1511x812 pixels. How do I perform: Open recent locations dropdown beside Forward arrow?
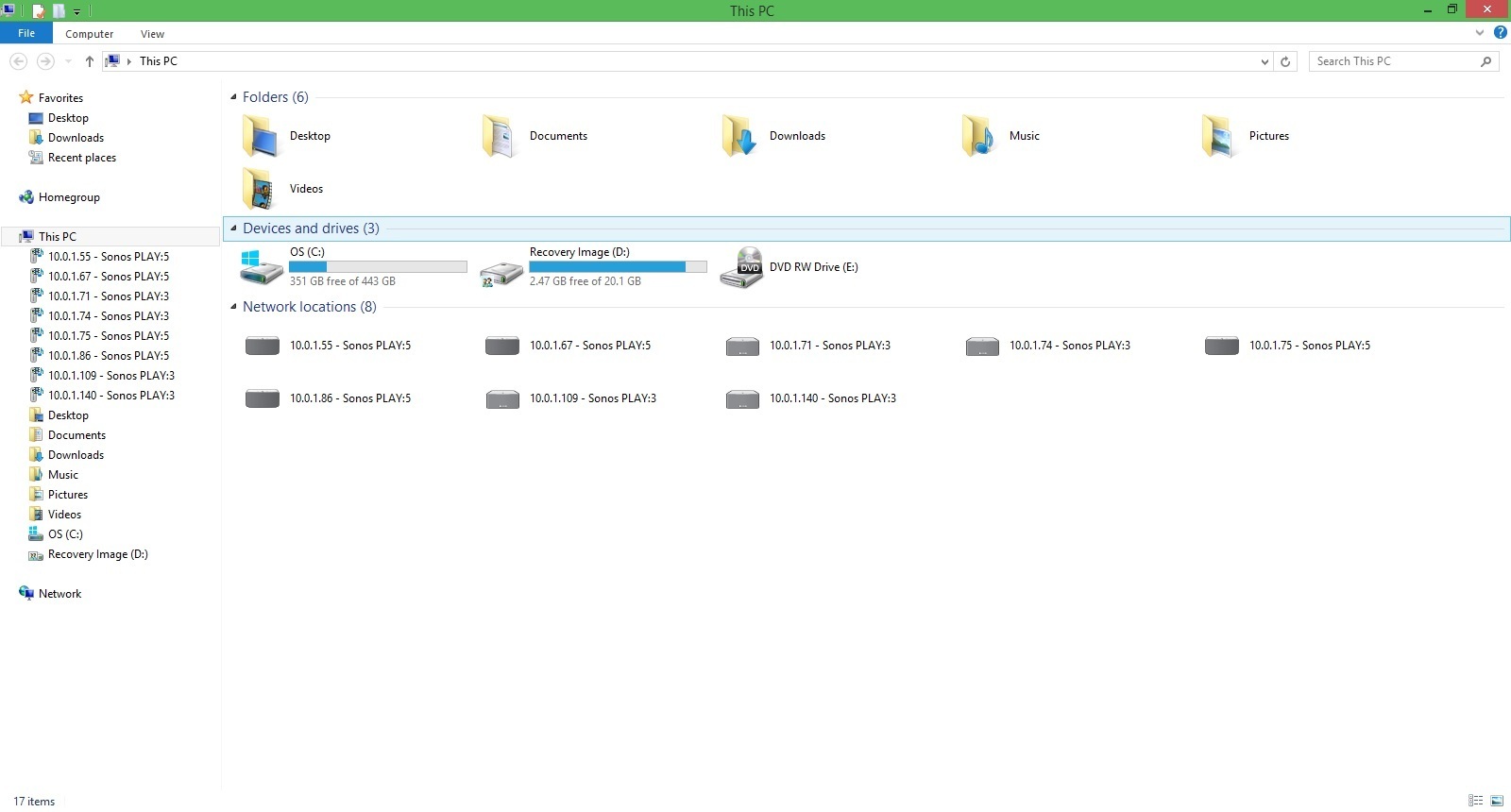point(68,61)
